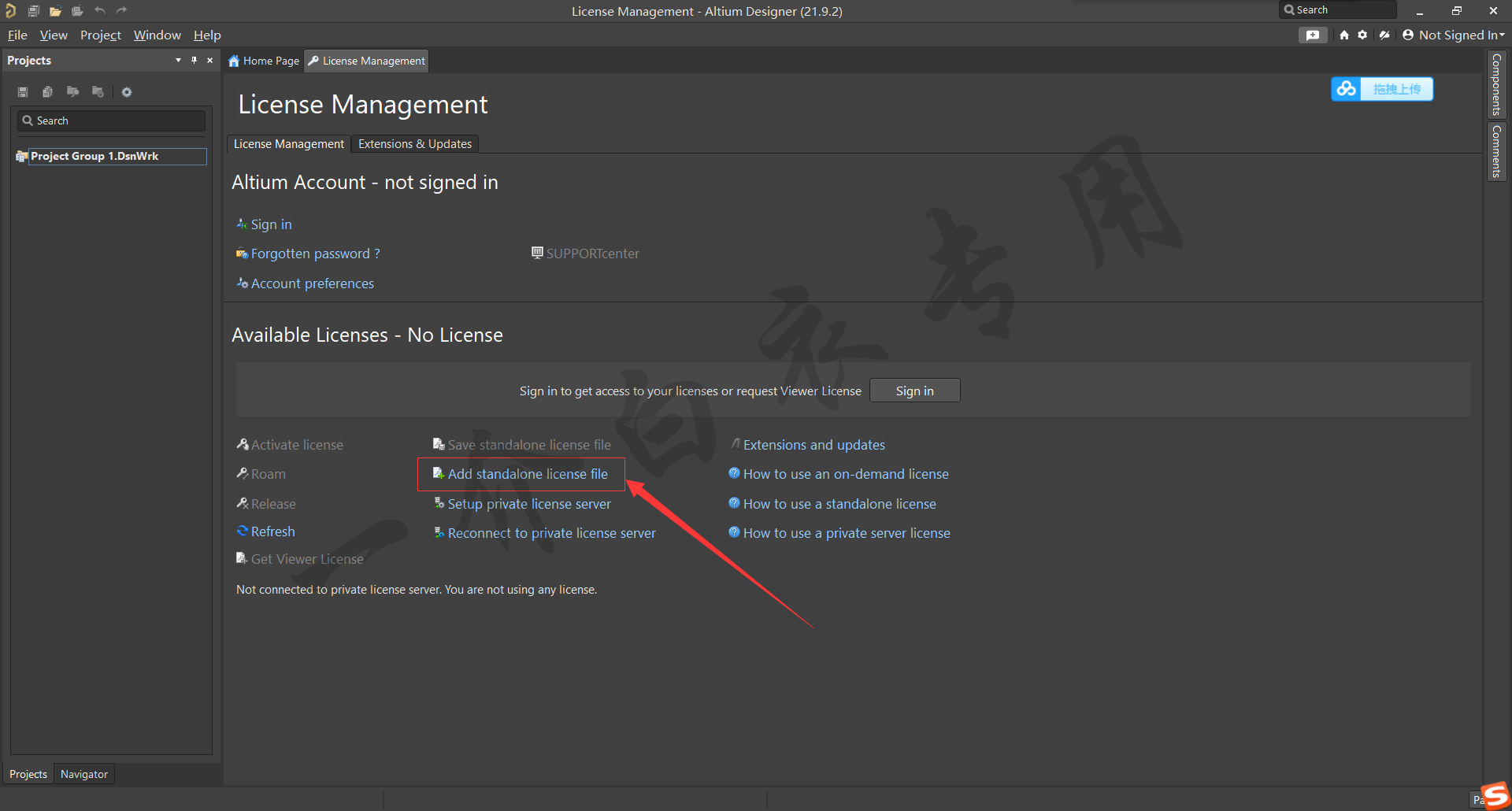Switch to Extensions & Updates sub-tab
The width and height of the screenshot is (1512, 811).
pos(415,144)
